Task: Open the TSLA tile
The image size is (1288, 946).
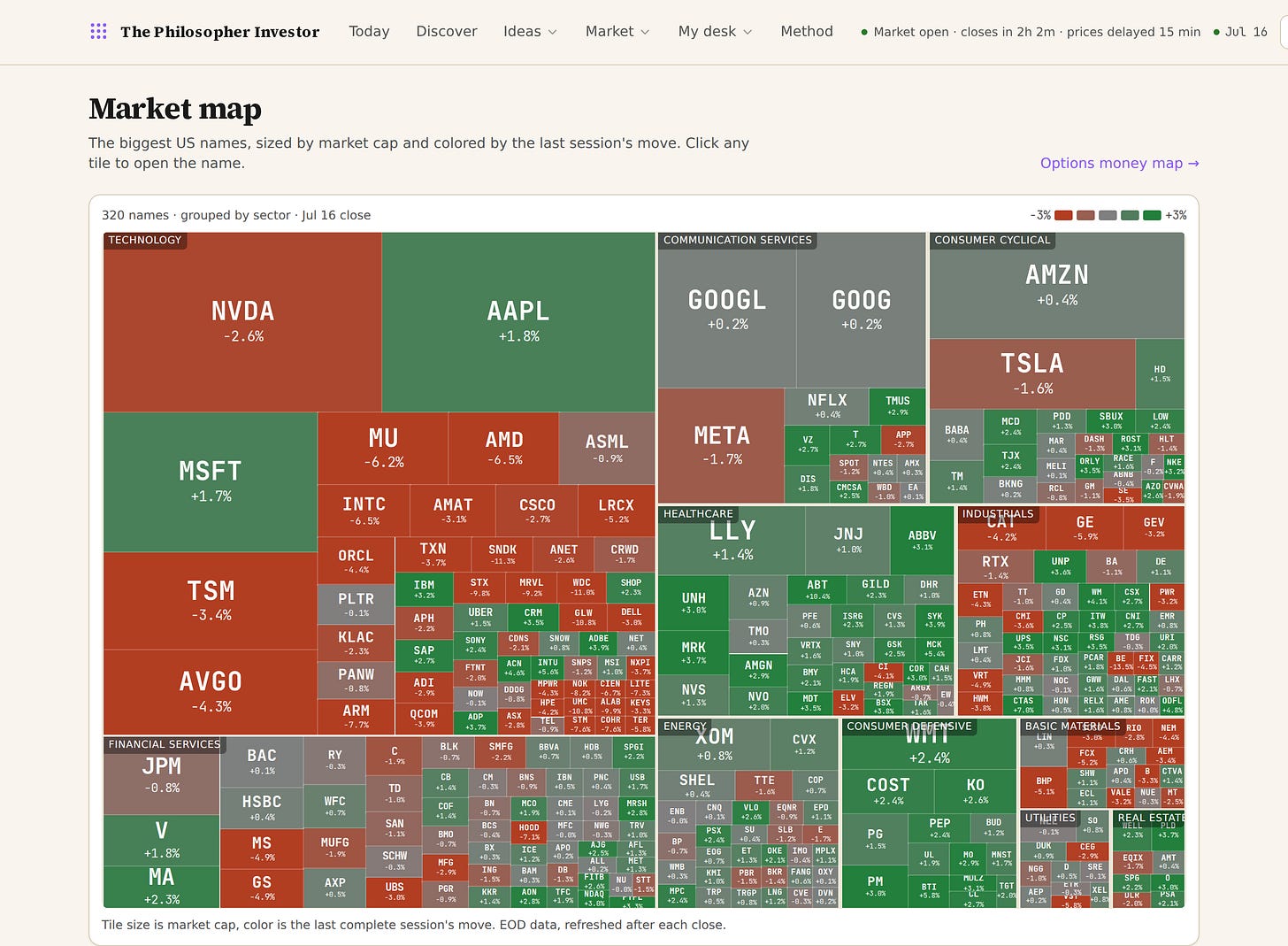Action: [1032, 373]
